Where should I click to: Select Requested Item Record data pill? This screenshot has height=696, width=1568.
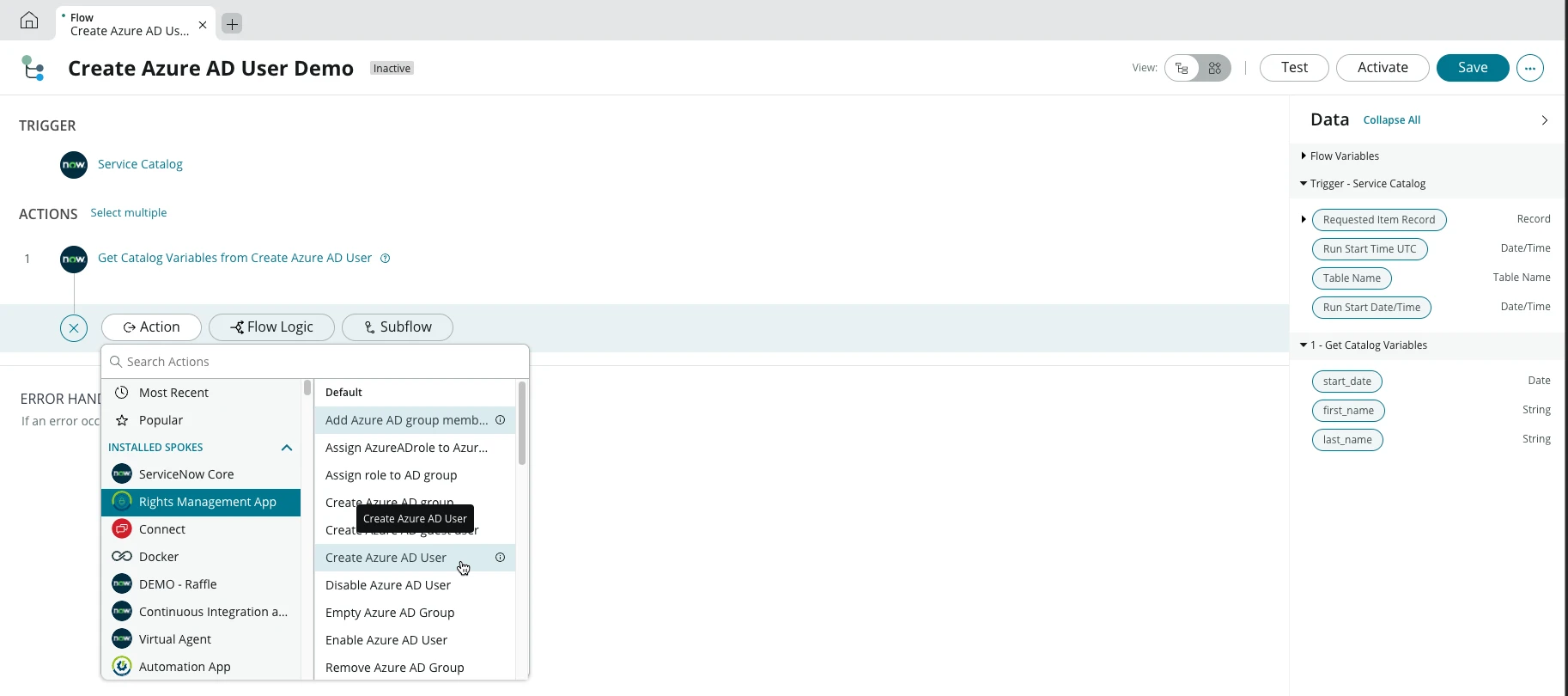(x=1379, y=220)
